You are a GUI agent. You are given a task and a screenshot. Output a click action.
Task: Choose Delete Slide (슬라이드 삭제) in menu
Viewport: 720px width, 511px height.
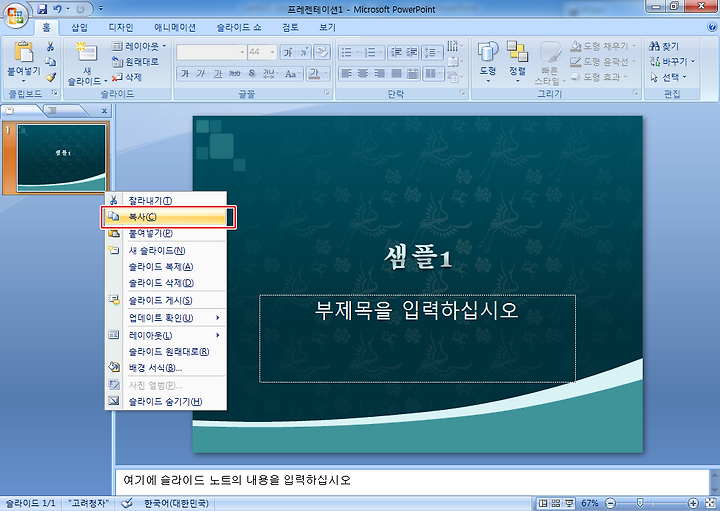[x=165, y=283]
